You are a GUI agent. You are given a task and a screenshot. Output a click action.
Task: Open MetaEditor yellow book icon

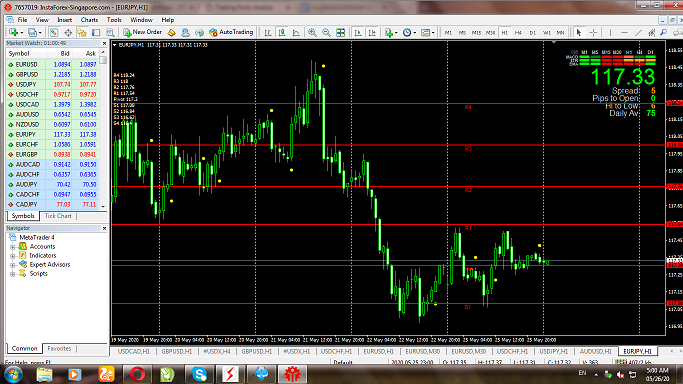coord(171,32)
